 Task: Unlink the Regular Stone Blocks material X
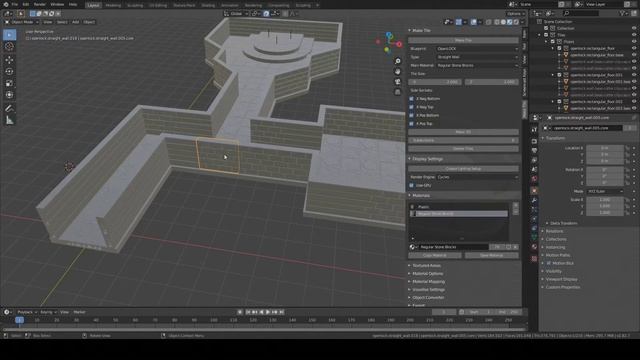point(516,247)
